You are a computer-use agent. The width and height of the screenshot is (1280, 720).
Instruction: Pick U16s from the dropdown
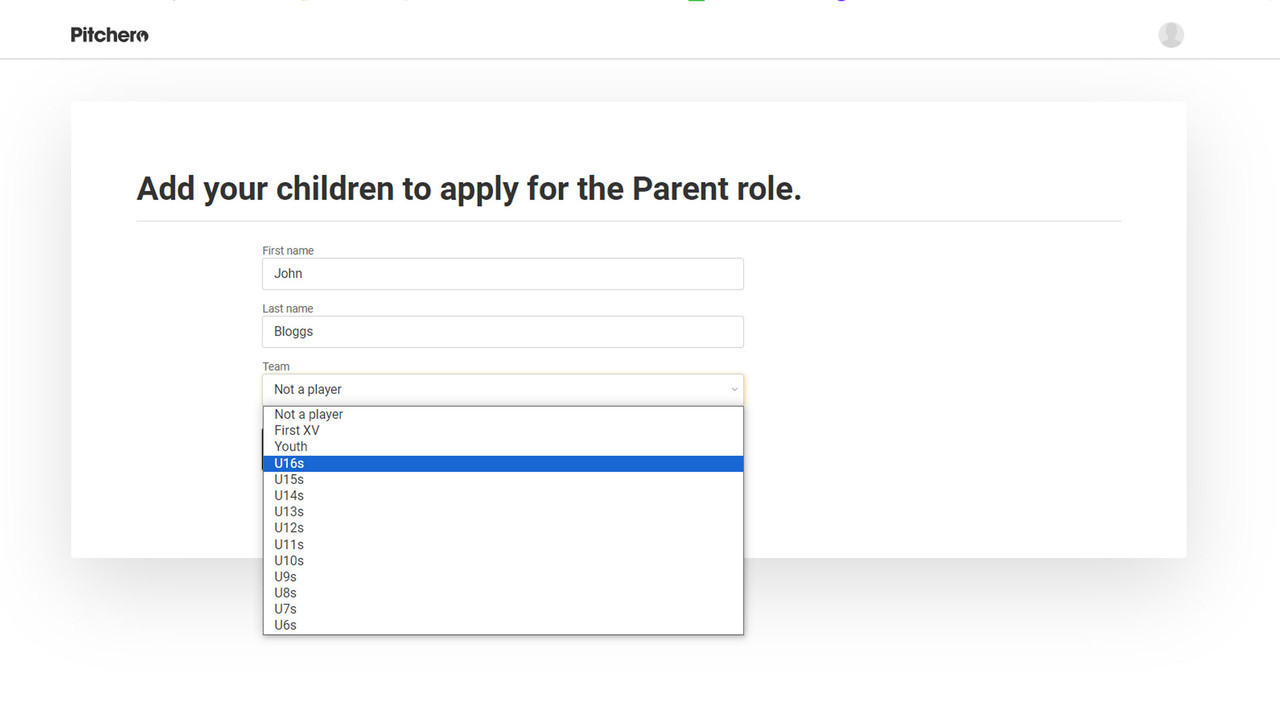(289, 463)
